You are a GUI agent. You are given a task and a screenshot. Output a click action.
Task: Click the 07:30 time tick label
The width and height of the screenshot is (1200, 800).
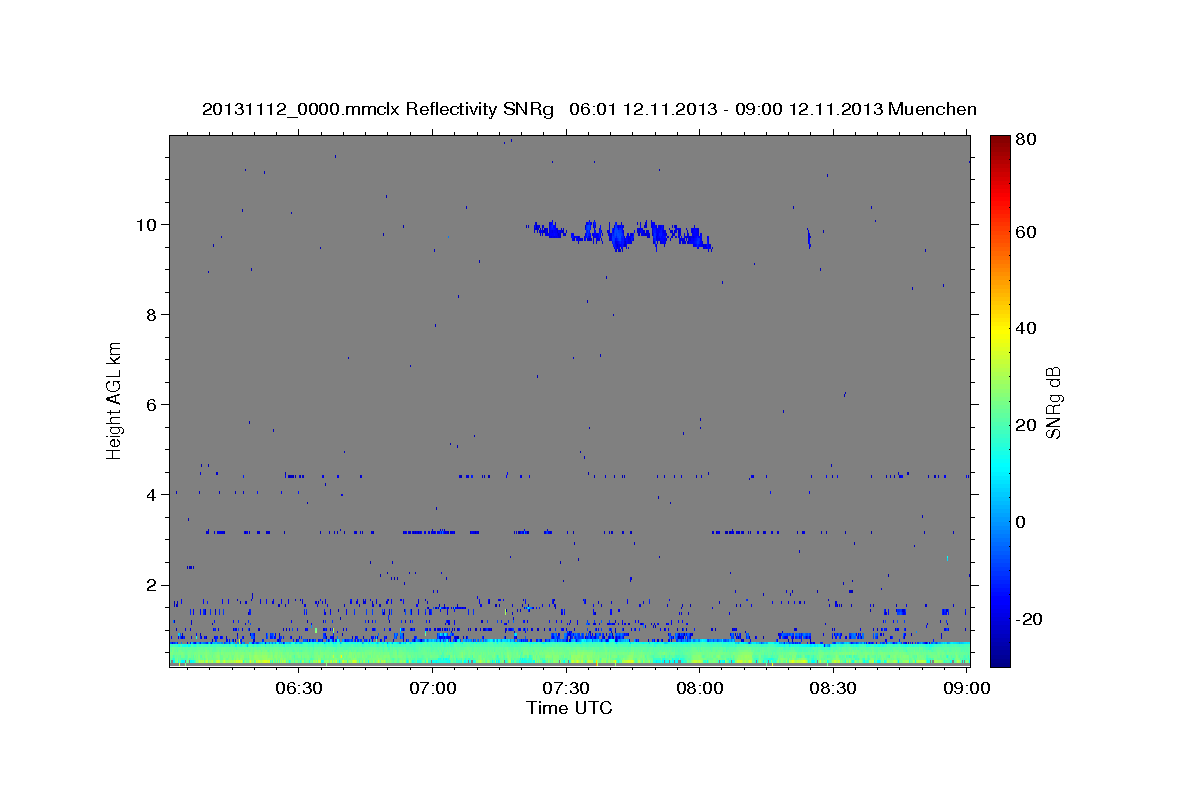(x=566, y=688)
